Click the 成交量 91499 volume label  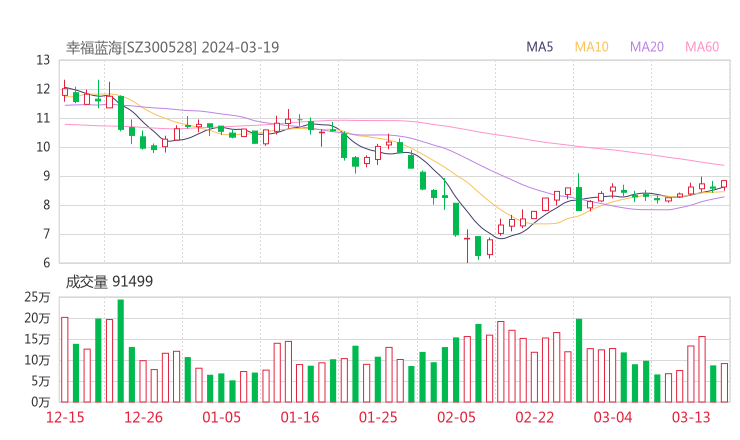coord(109,282)
